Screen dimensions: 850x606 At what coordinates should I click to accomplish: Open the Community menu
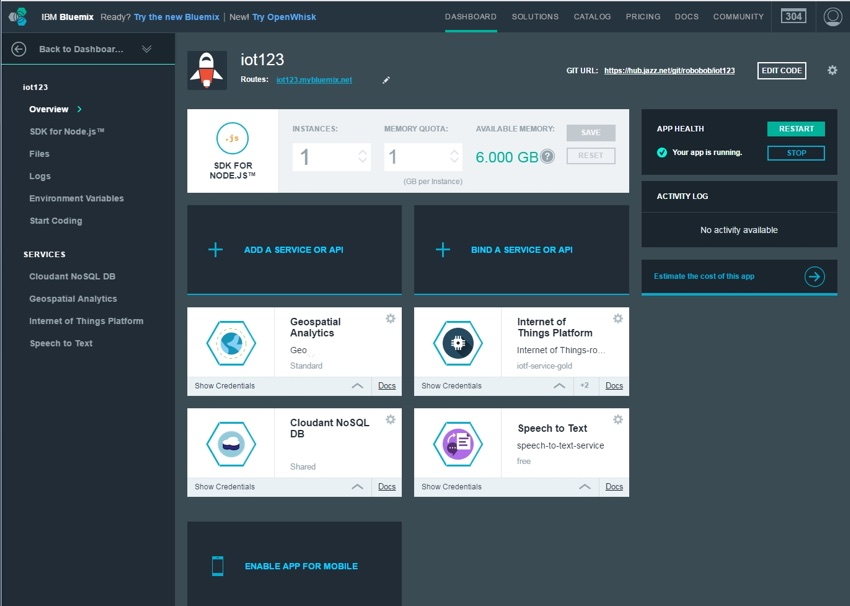[738, 17]
